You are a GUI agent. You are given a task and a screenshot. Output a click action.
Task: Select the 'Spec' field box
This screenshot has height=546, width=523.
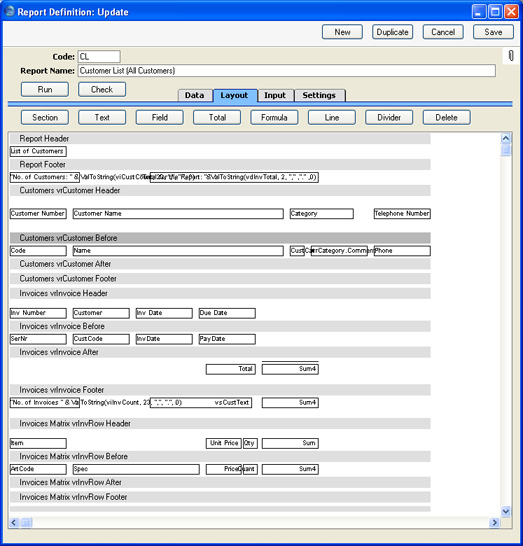(x=136, y=469)
